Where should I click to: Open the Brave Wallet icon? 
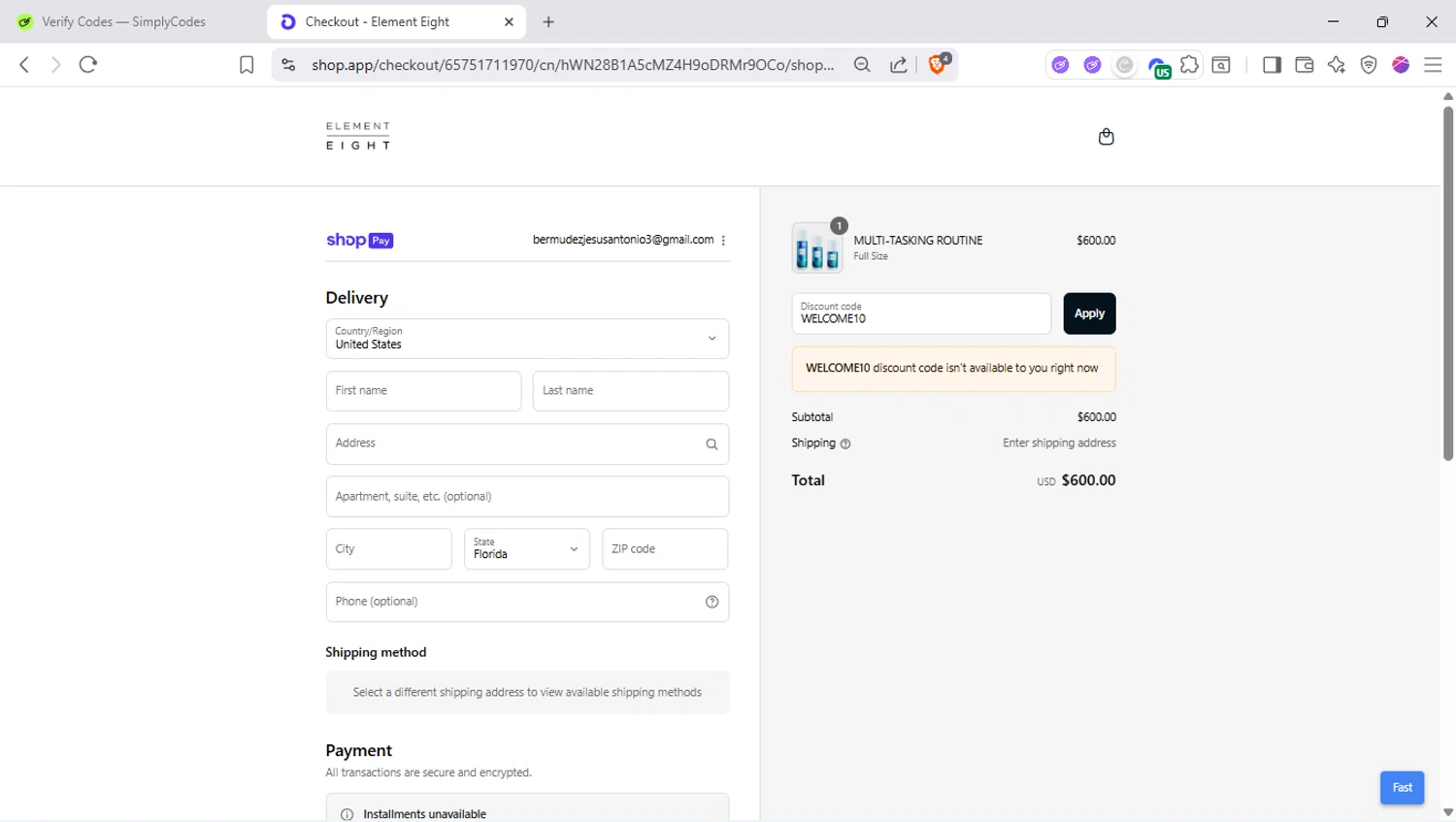tap(1305, 65)
